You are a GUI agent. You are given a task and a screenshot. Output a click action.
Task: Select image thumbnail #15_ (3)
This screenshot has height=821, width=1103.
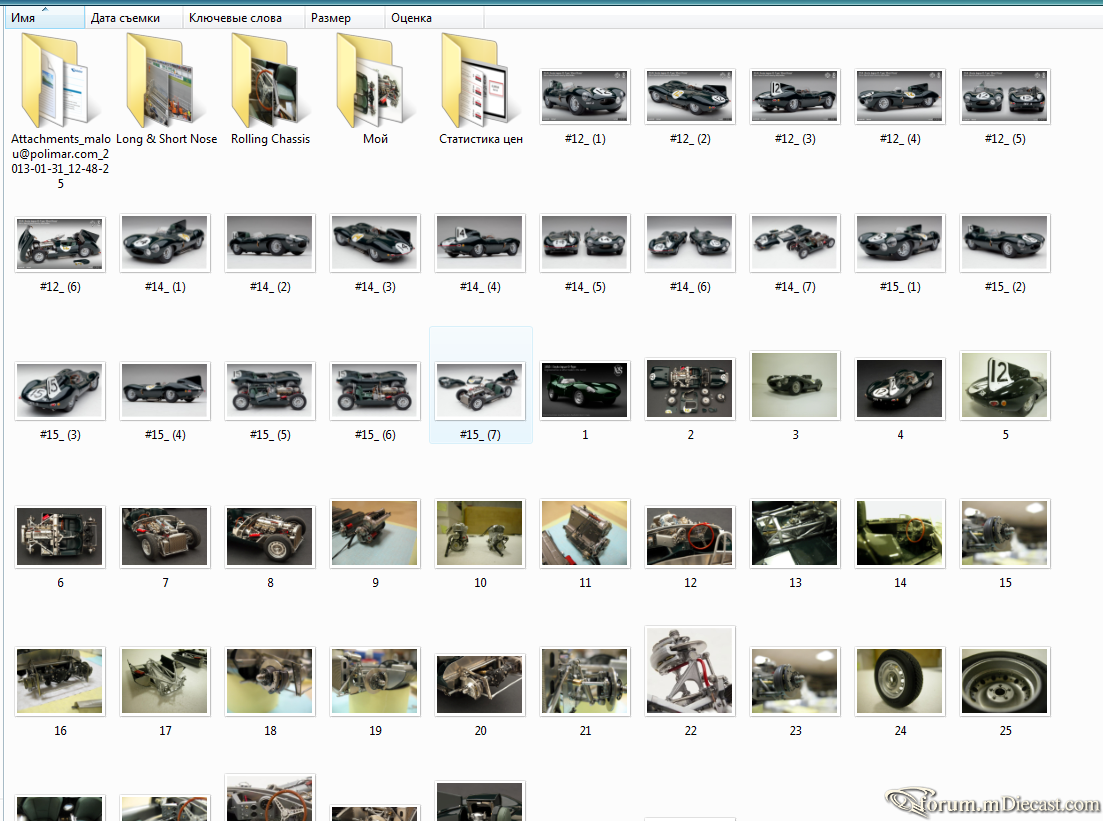point(60,391)
